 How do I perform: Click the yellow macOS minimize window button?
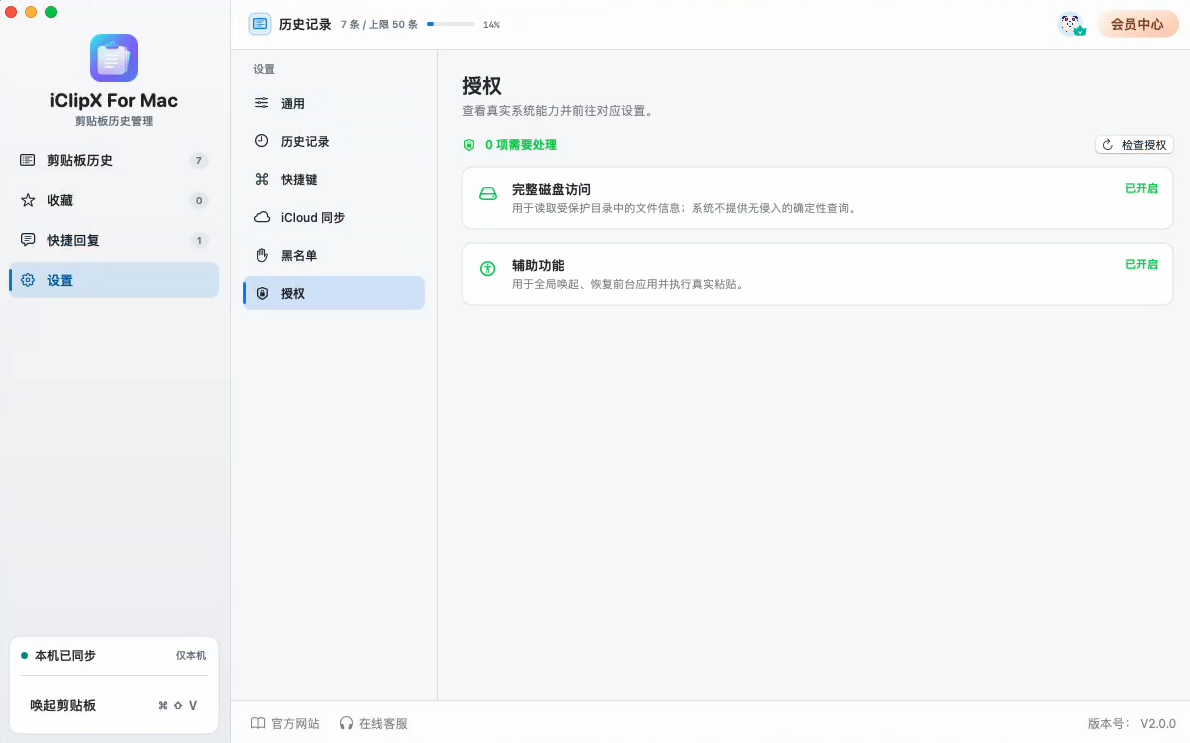(31, 12)
